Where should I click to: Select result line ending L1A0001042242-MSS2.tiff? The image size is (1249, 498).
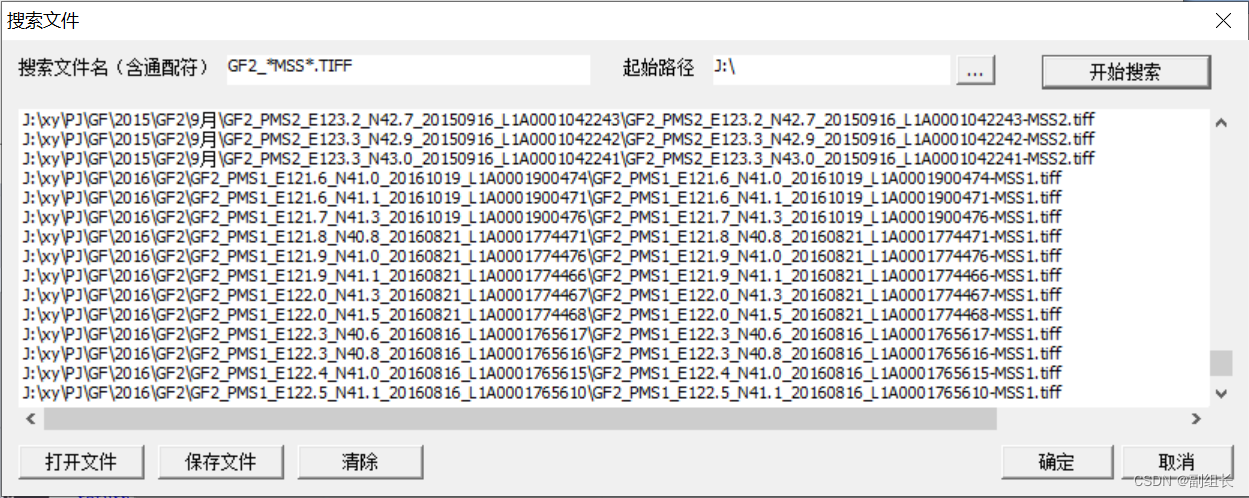coord(559,139)
